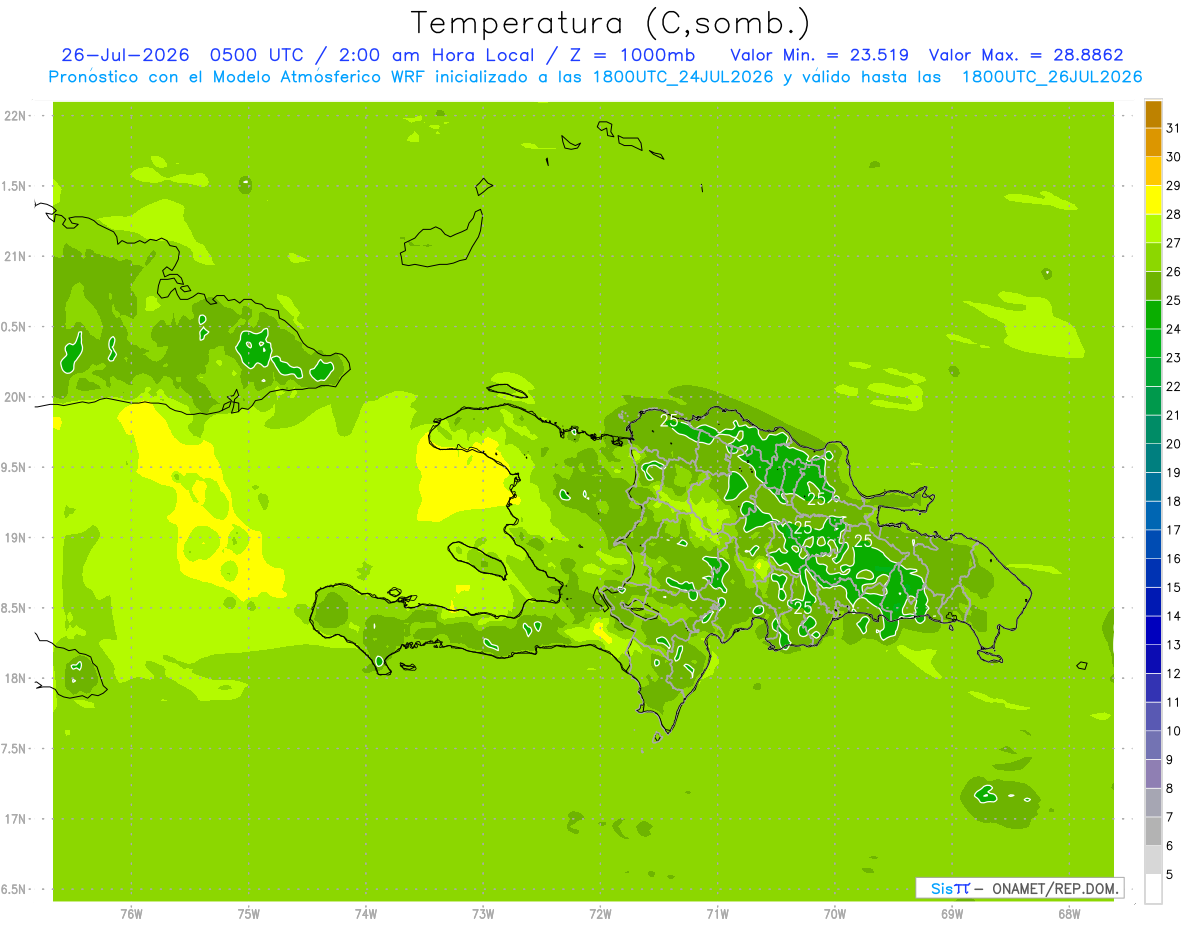Pick the white swatch below 5 on color scale
The height and width of the screenshot is (927, 1200).
[1153, 889]
